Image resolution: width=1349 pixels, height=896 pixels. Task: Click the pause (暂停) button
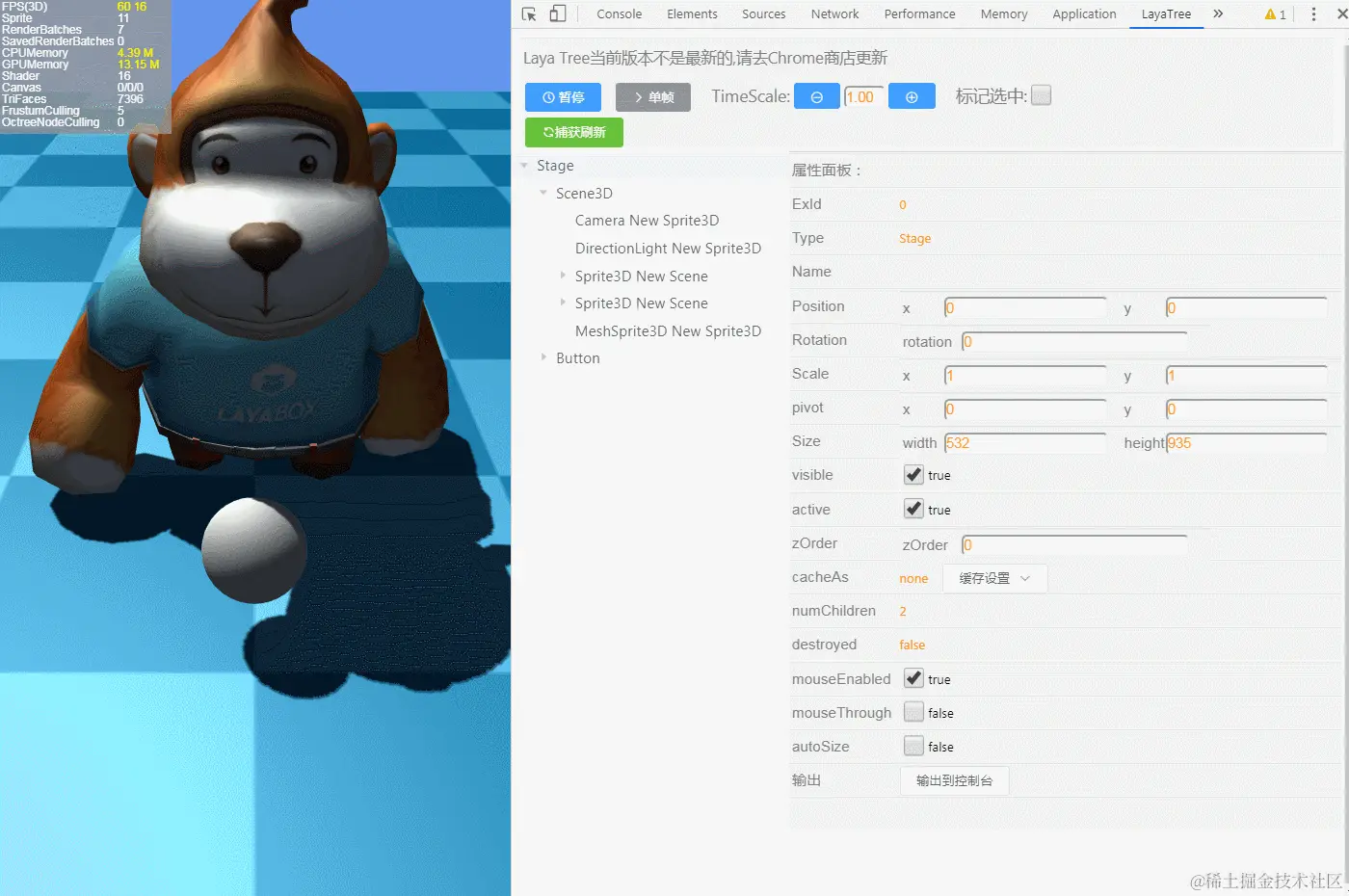pos(563,97)
